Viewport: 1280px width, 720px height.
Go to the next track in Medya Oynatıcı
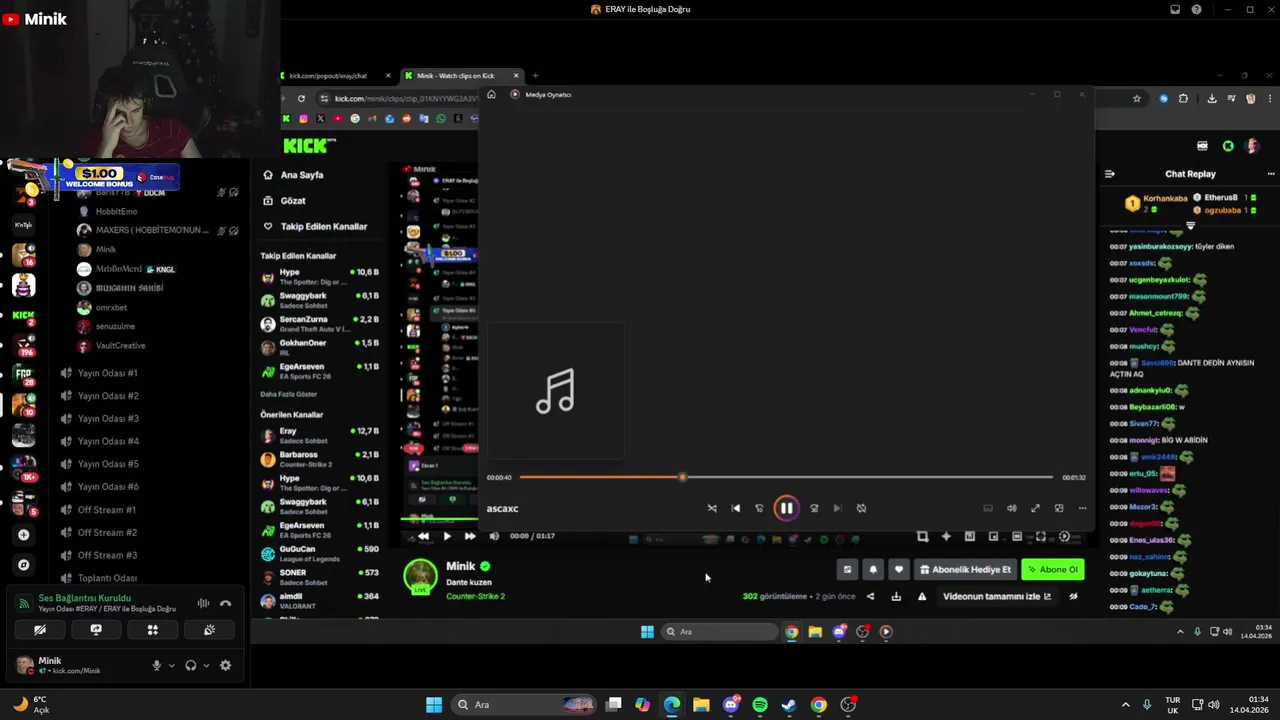837,508
